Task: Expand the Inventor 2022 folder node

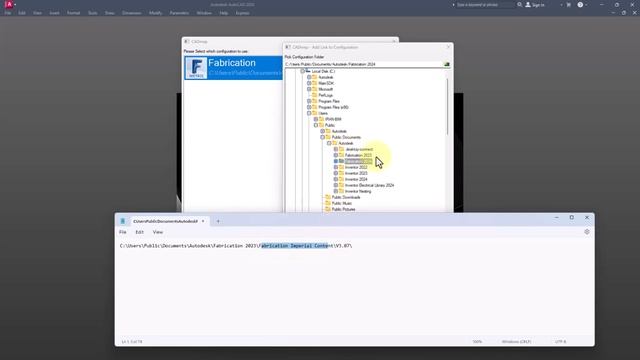Action: pos(336,167)
